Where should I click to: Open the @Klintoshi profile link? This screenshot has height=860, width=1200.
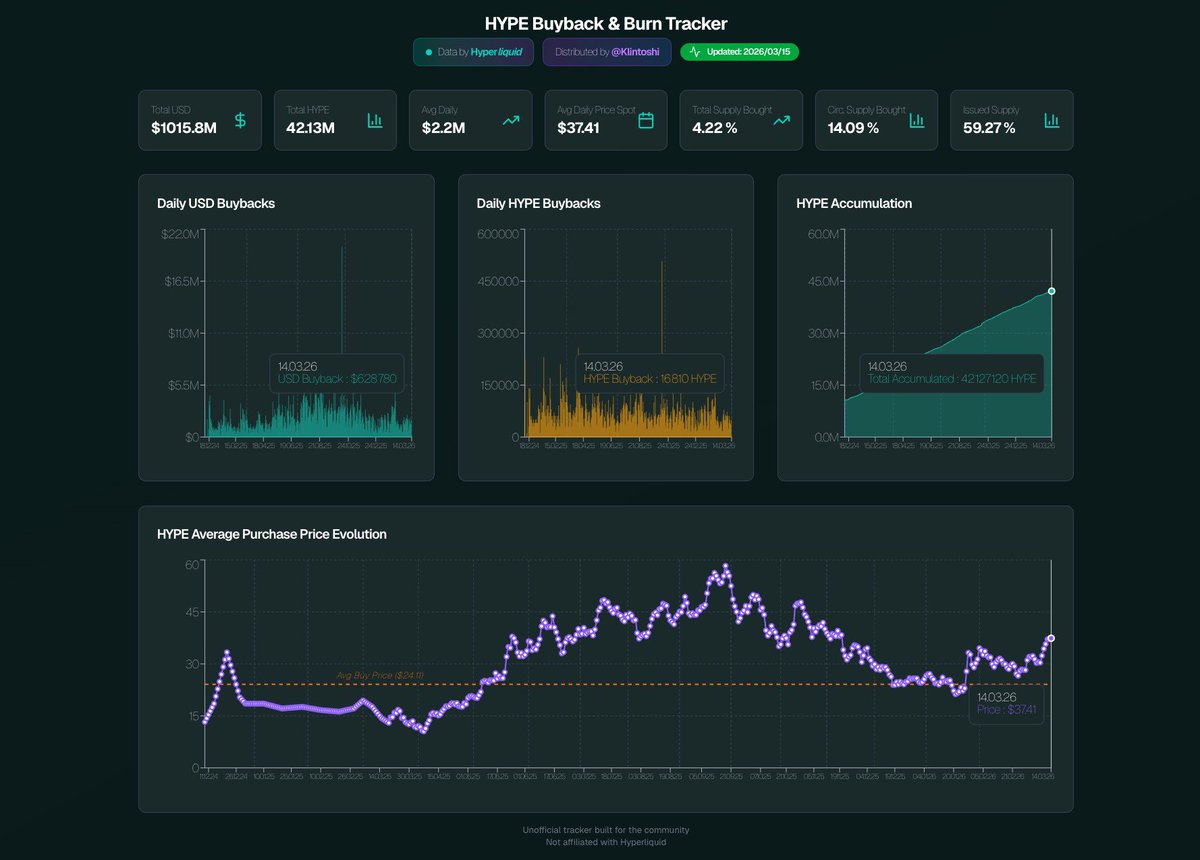tap(635, 52)
